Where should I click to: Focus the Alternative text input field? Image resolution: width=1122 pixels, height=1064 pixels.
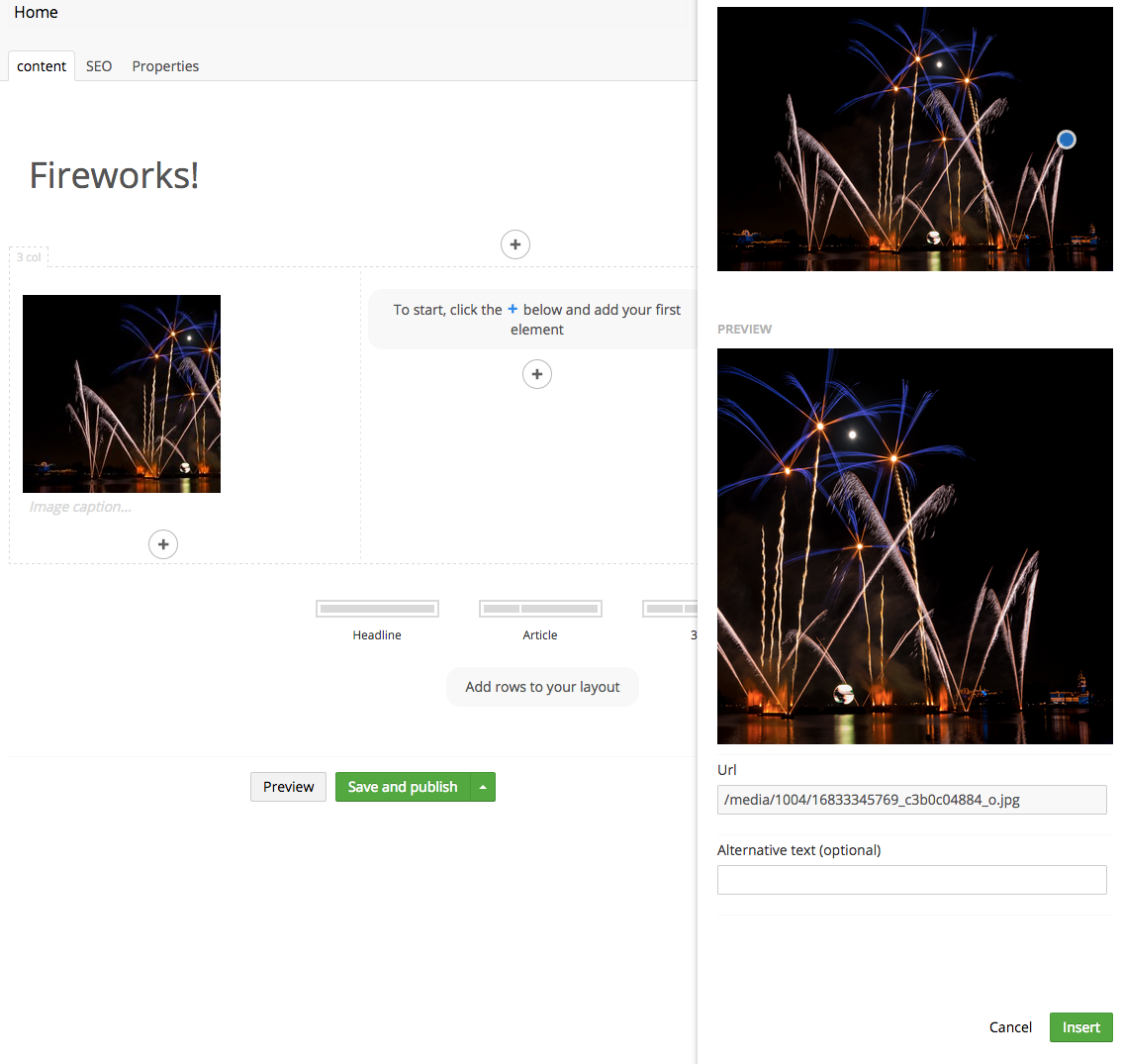point(911,880)
